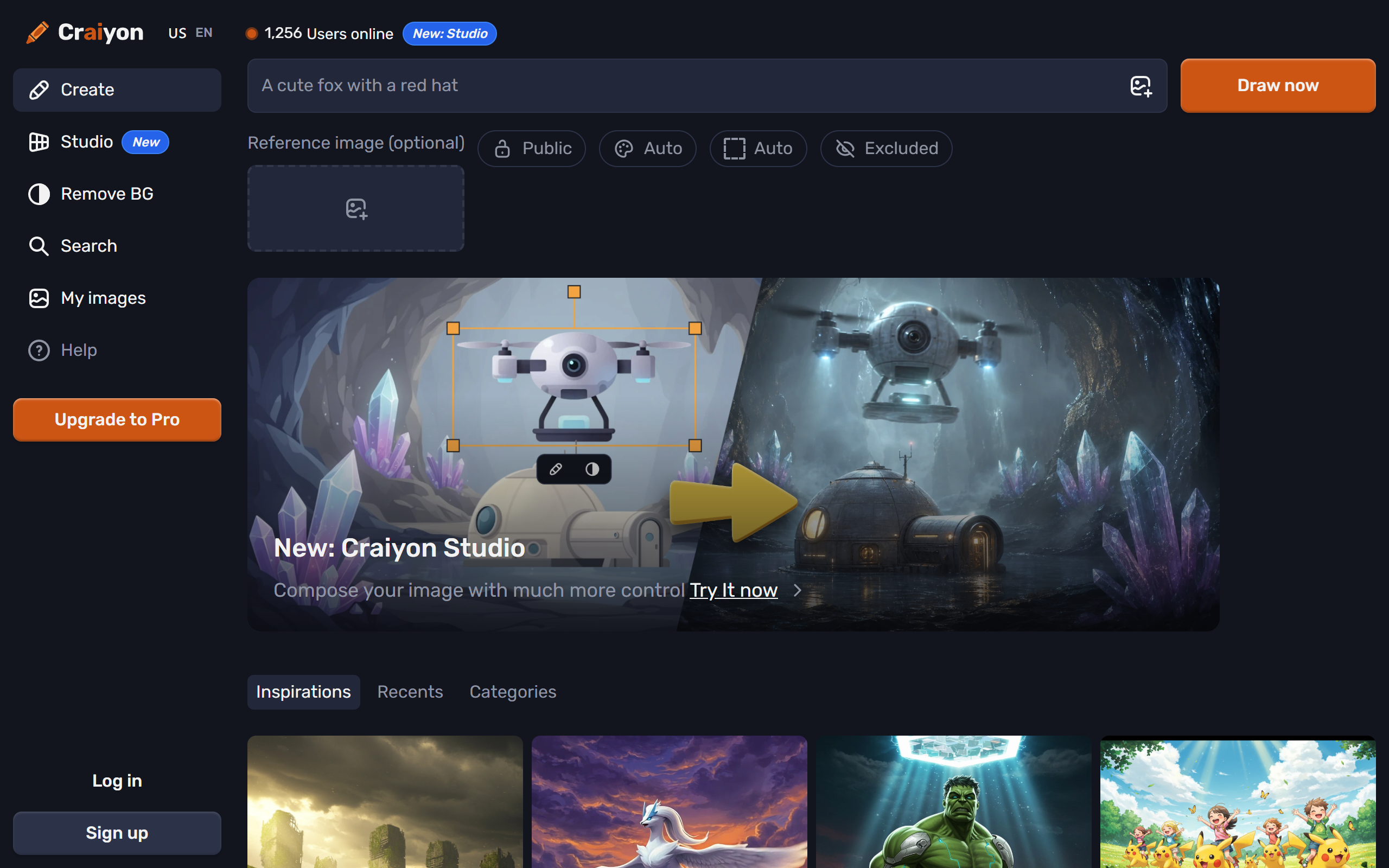Viewport: 1389px width, 868px height.
Task: Open the Auto aspect ratio dropdown
Action: (758, 149)
